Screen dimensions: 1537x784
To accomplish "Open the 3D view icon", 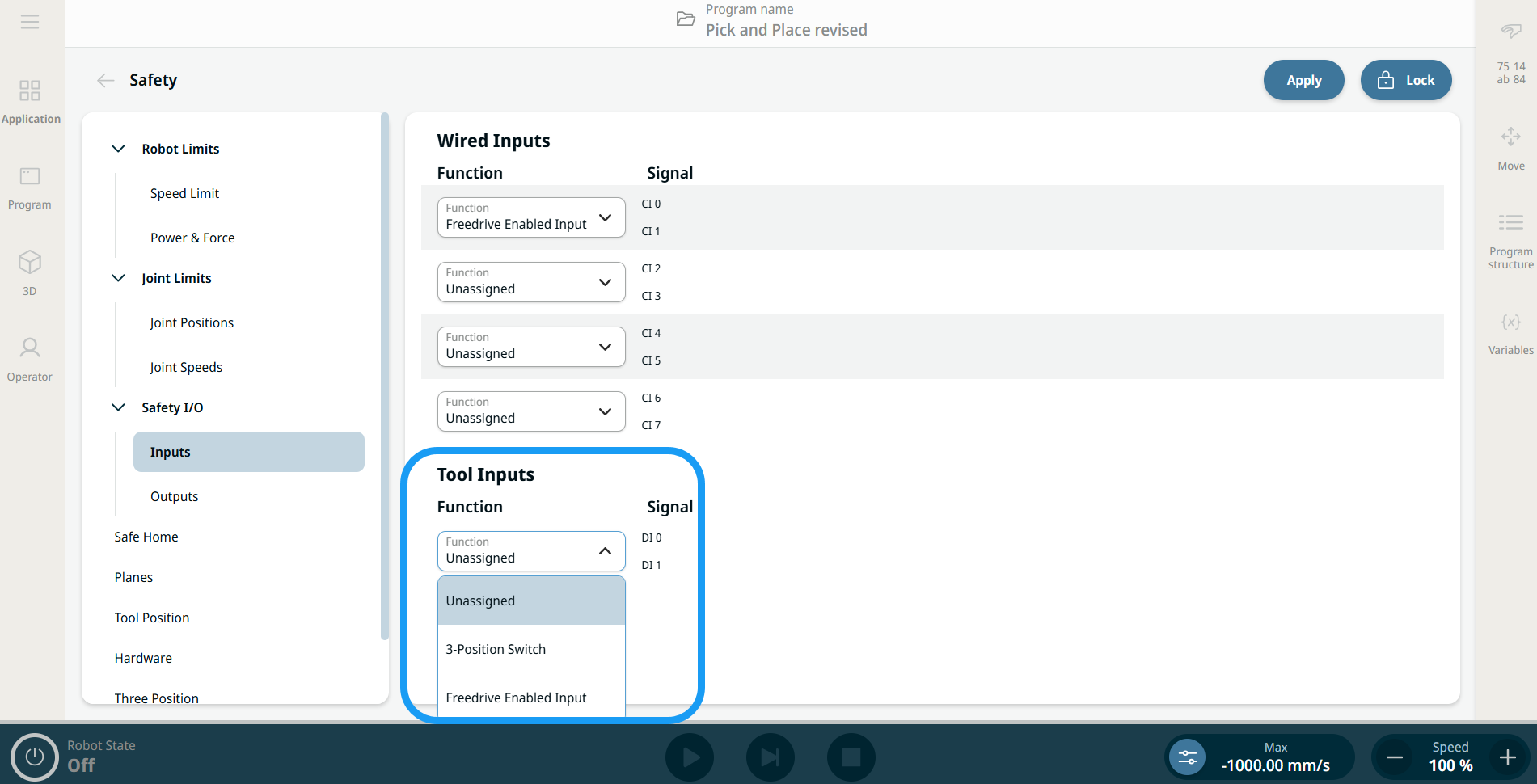I will (x=30, y=263).
